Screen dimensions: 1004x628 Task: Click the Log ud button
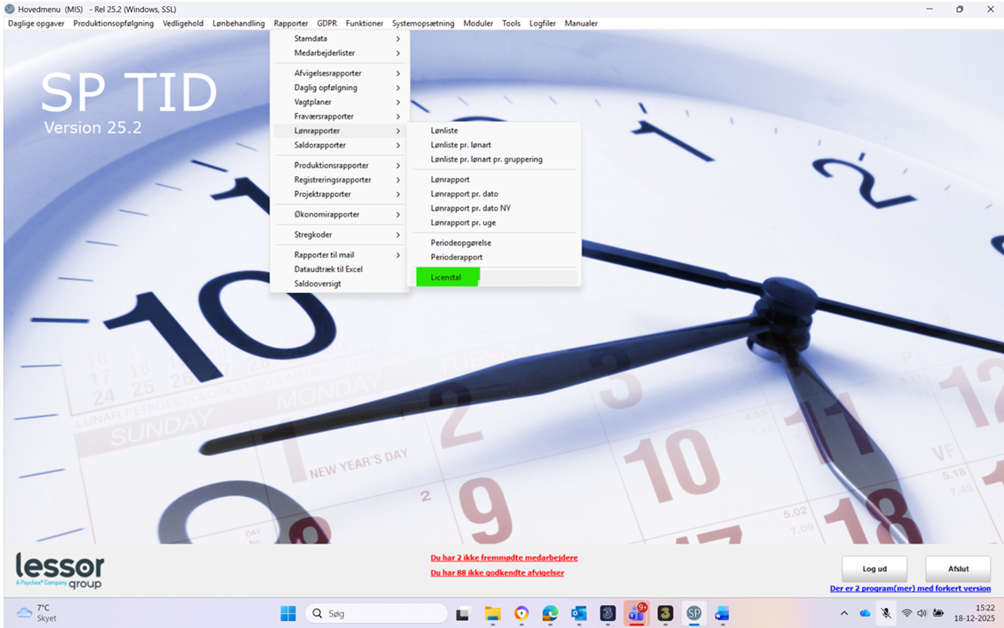tap(874, 569)
